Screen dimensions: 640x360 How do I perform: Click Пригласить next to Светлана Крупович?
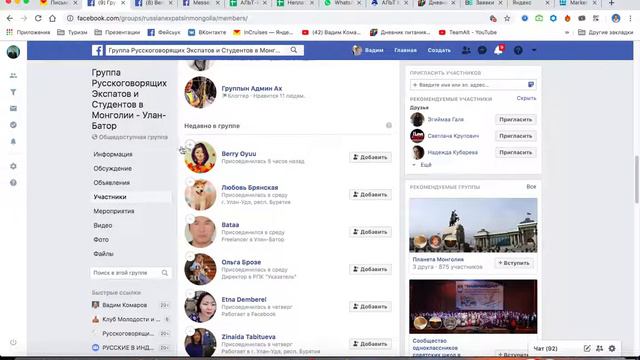coord(516,136)
